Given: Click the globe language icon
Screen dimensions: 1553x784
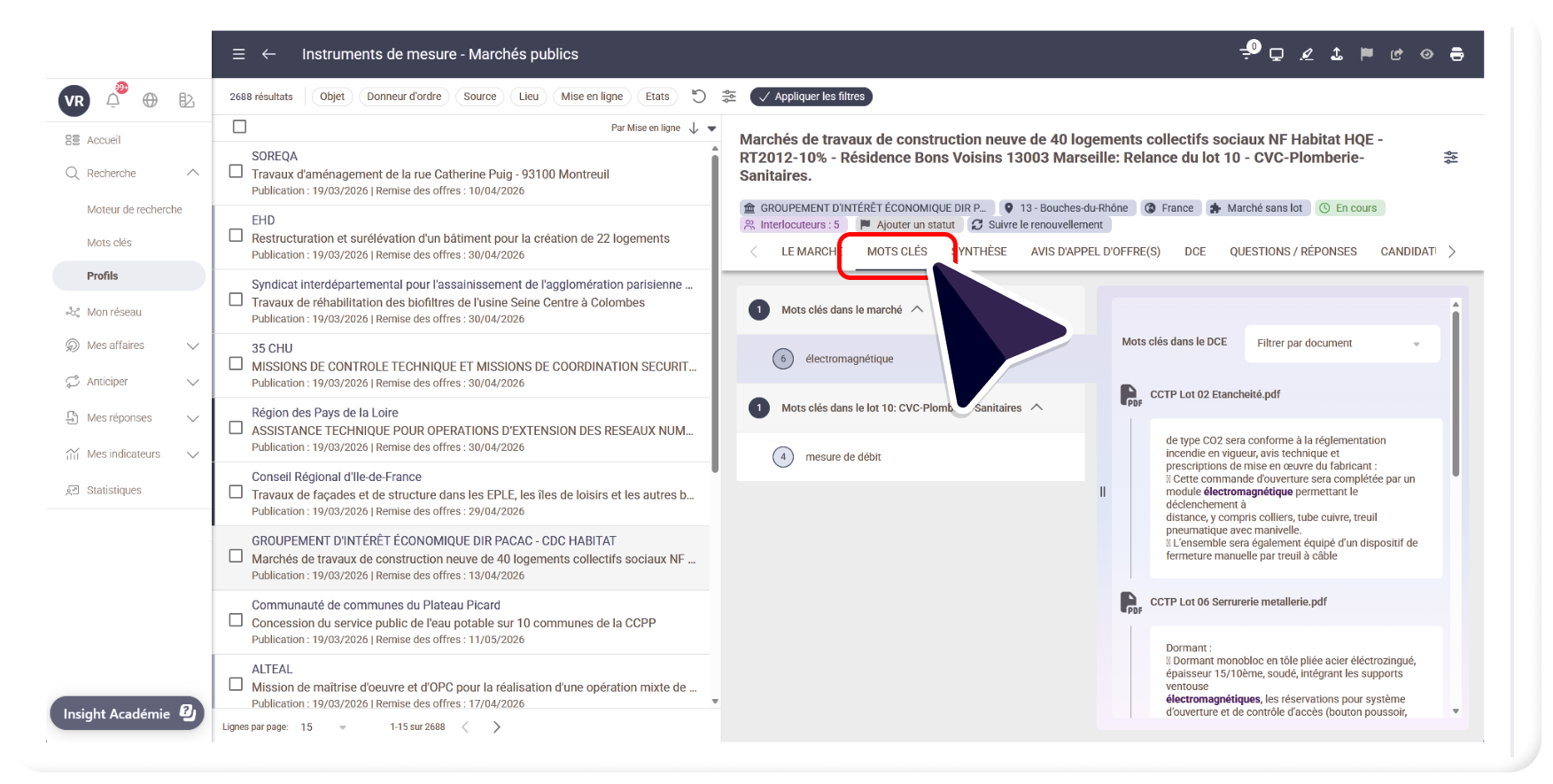Looking at the screenshot, I should [151, 100].
